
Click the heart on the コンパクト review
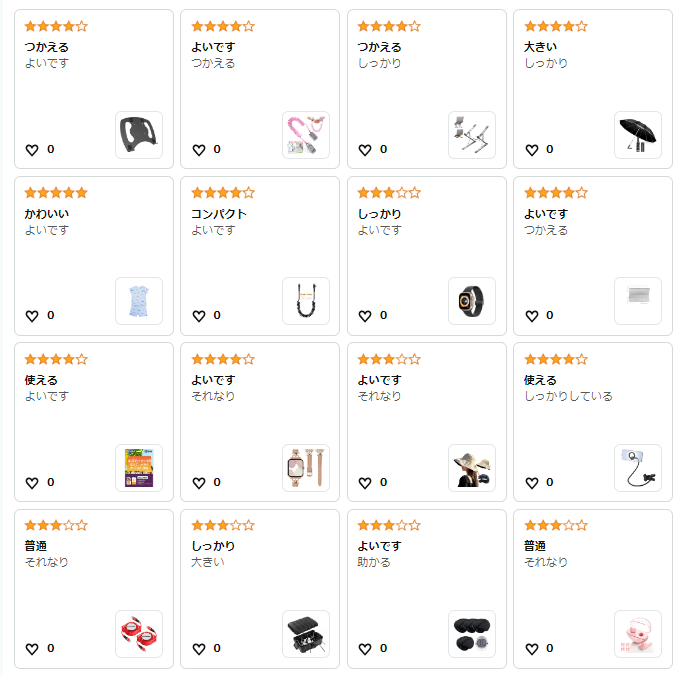198,316
